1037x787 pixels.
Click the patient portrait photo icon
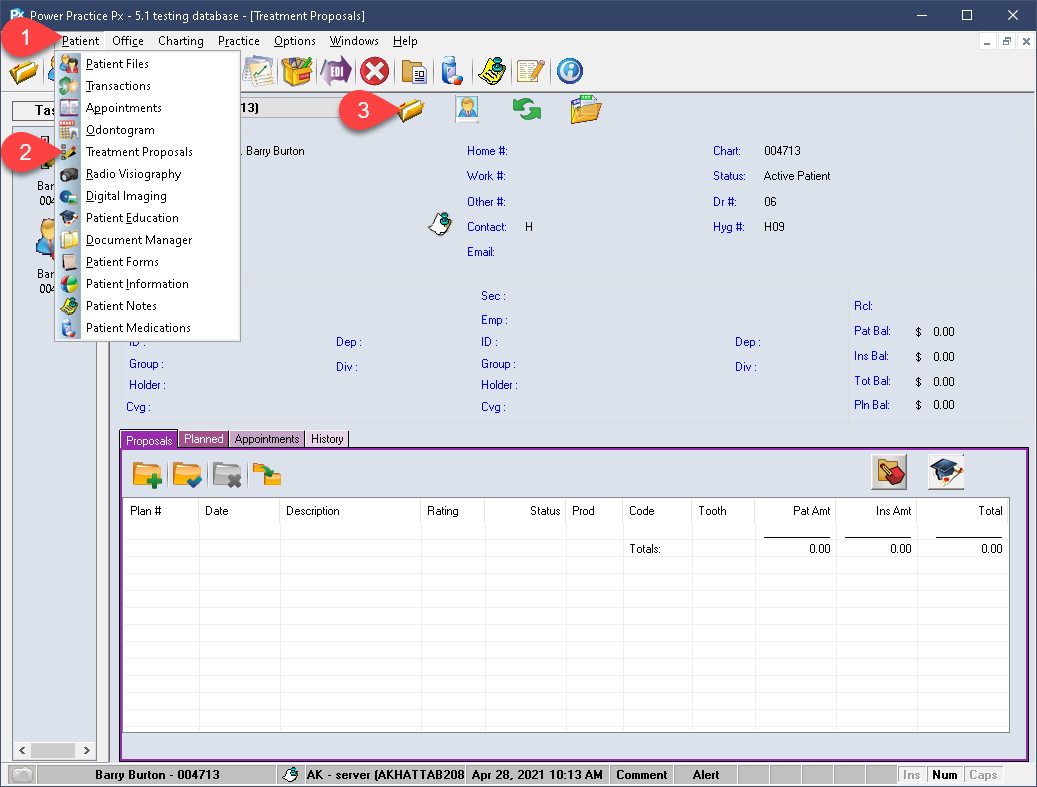coord(468,110)
